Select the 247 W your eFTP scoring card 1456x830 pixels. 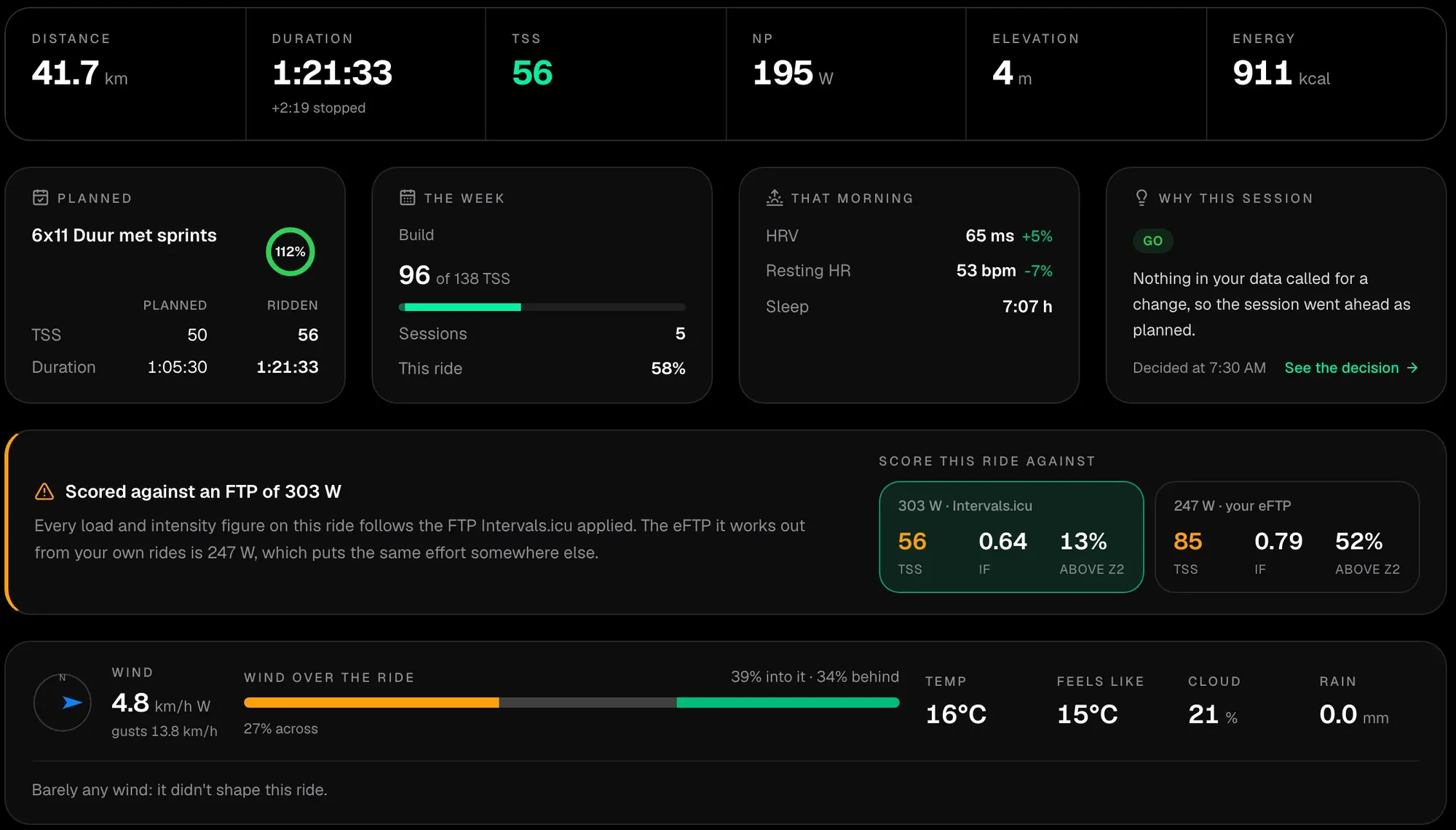1287,537
